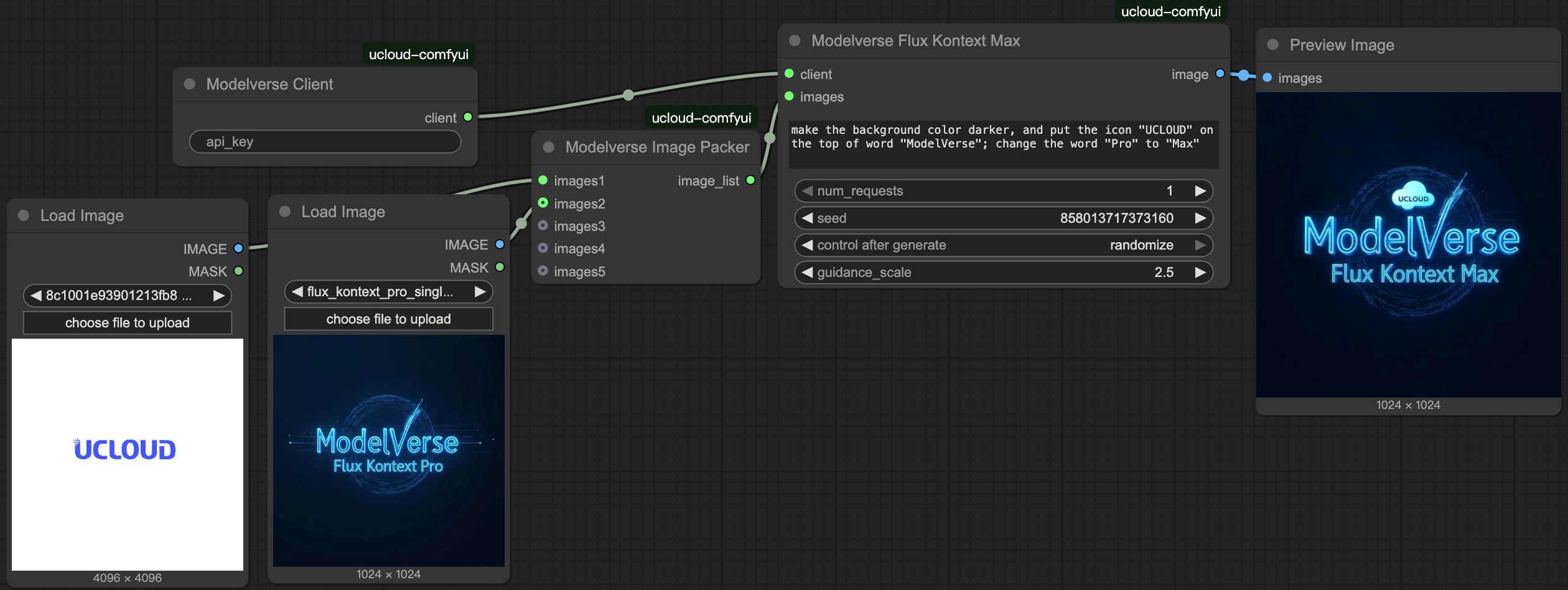
Task: Click the 1024 × 1024 label under Preview Image
Action: (x=1408, y=405)
